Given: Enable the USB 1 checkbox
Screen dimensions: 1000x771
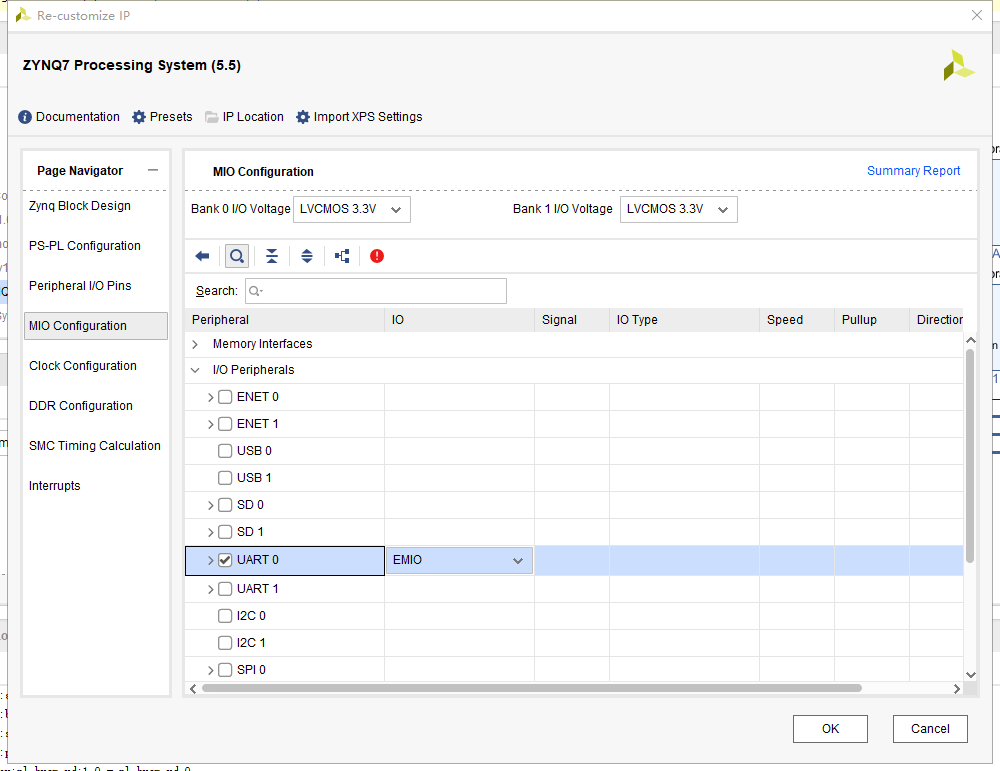Looking at the screenshot, I should pos(225,478).
